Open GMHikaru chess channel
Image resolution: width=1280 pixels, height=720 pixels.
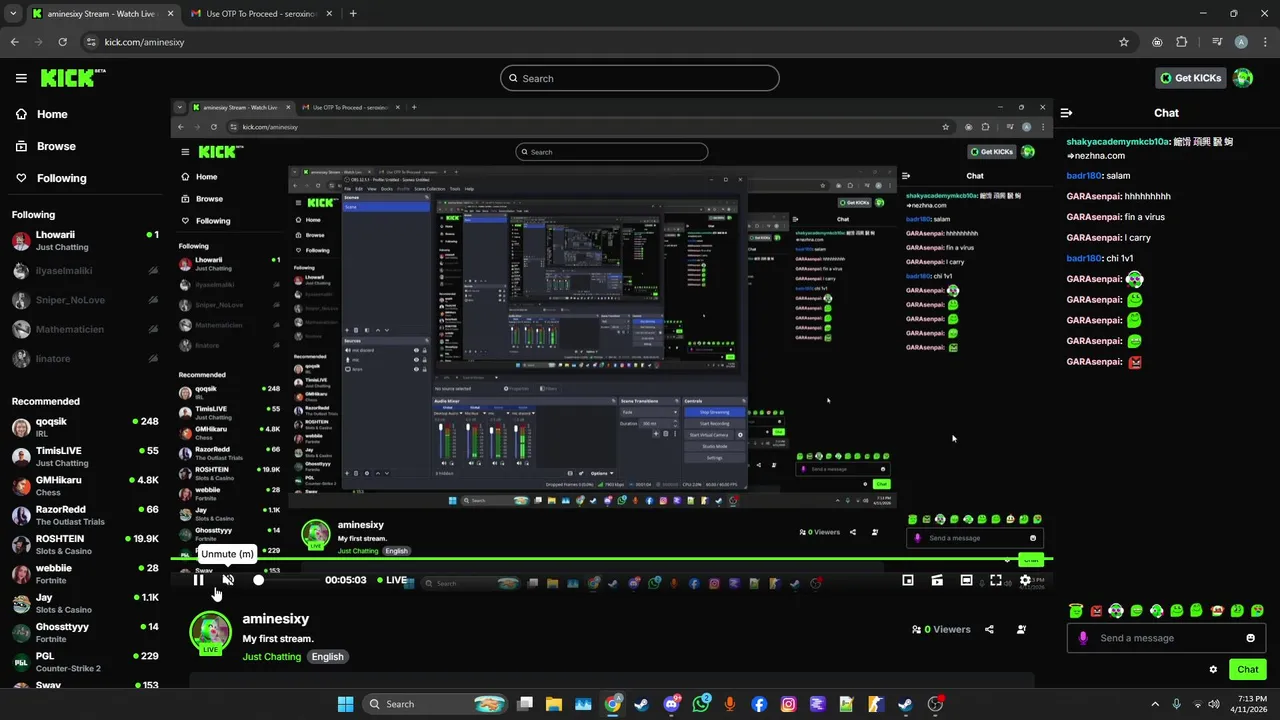pos(85,486)
